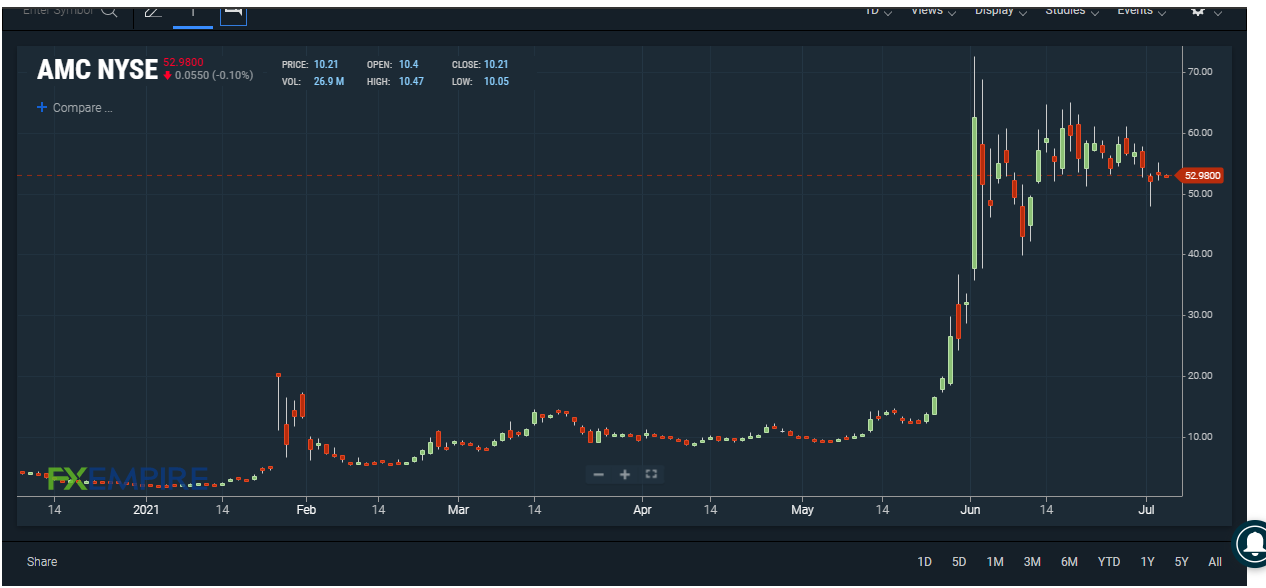Click the blue plus icon beside Compare
Image resolution: width=1266 pixels, height=588 pixels.
click(42, 107)
